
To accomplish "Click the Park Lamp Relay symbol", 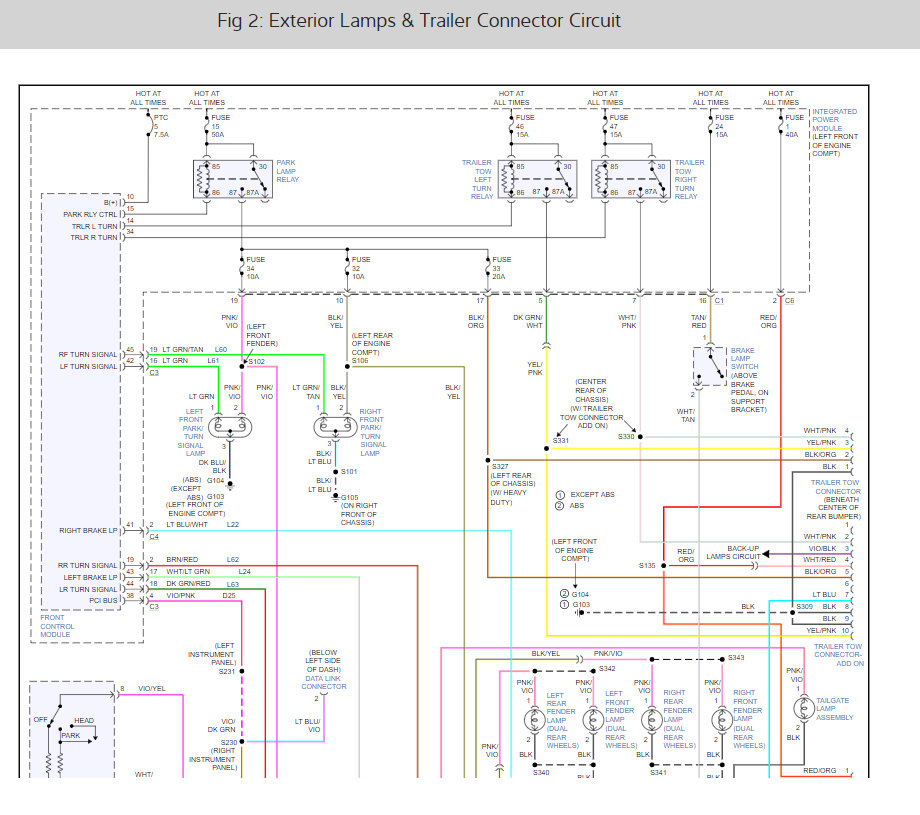I will pos(231,179).
